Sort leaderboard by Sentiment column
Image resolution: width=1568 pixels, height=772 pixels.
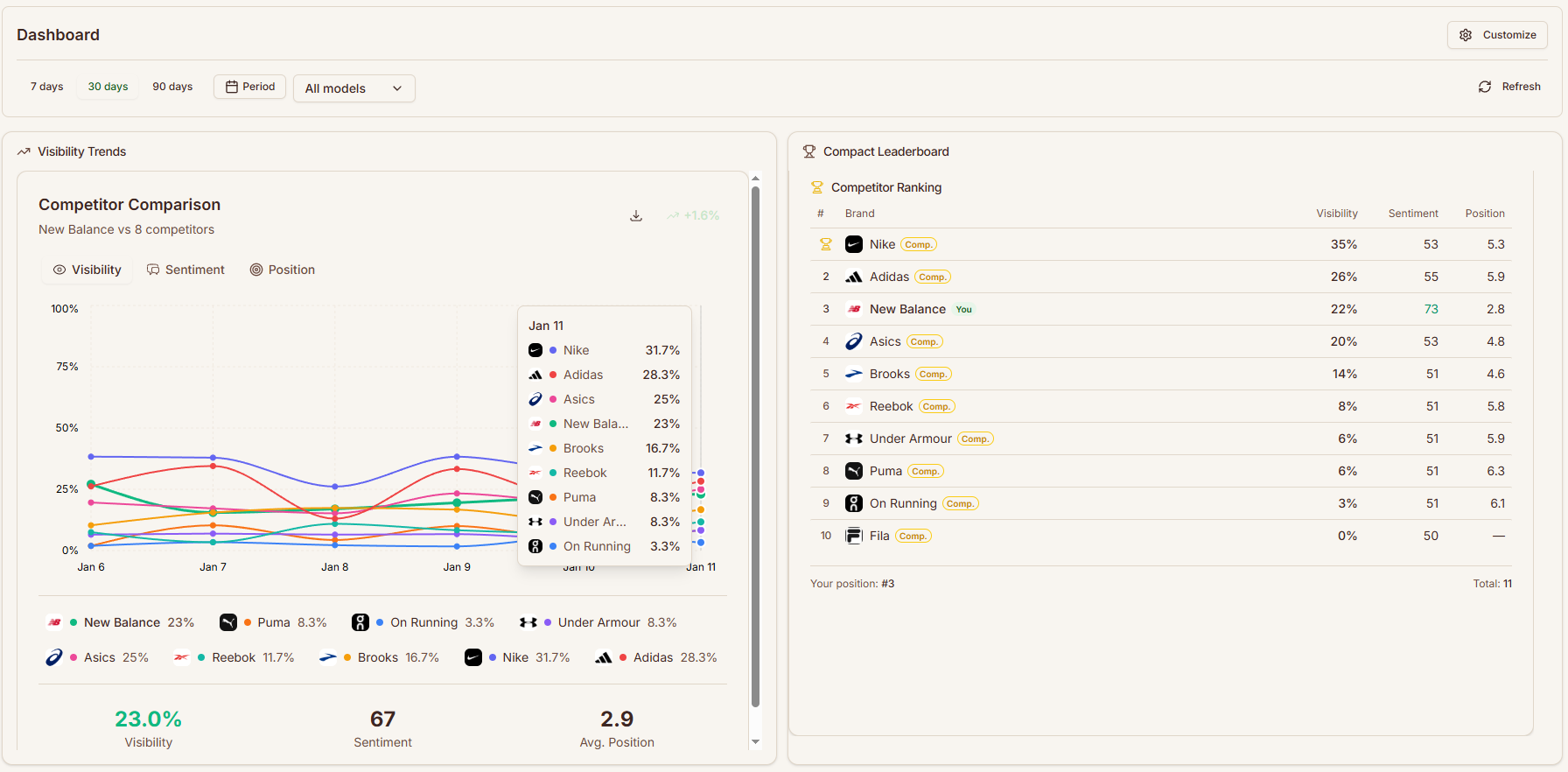(x=1413, y=214)
